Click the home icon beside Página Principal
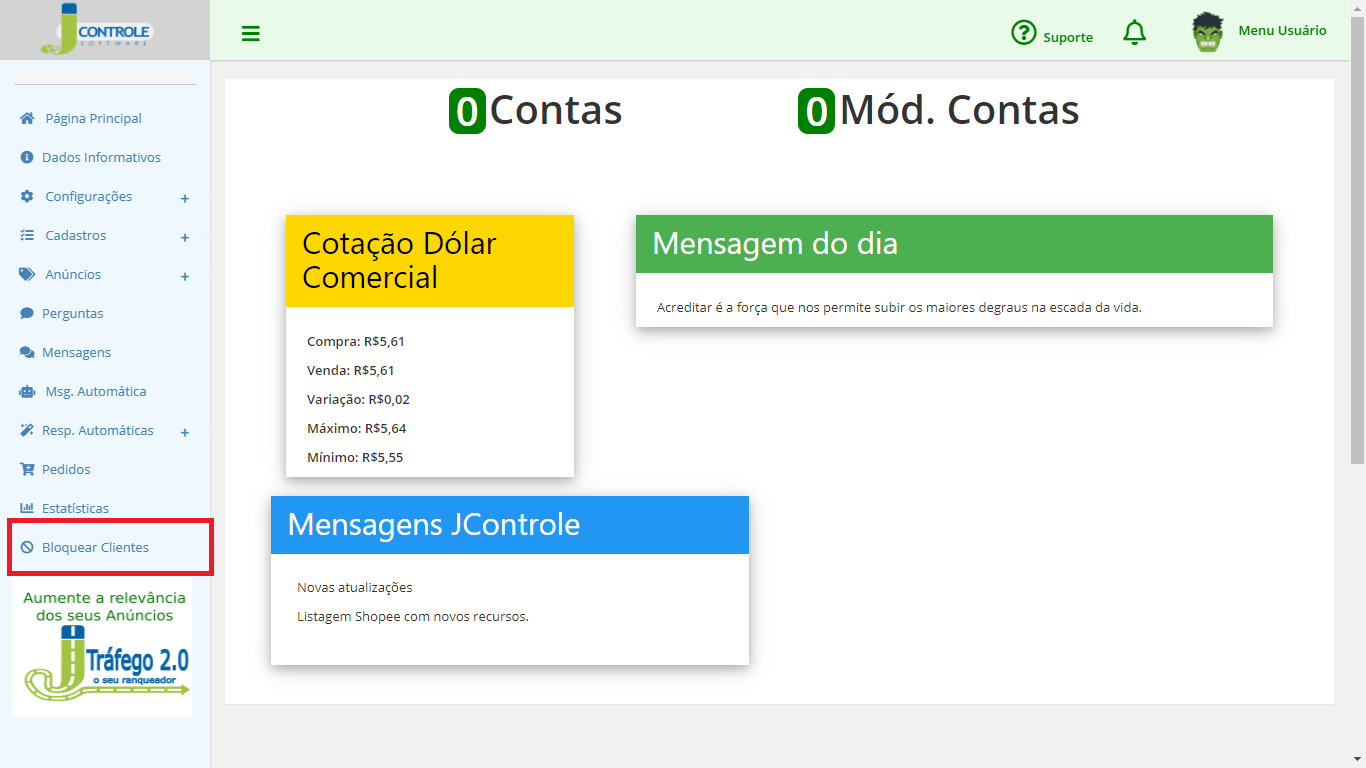The height and width of the screenshot is (768, 1366). tap(27, 118)
